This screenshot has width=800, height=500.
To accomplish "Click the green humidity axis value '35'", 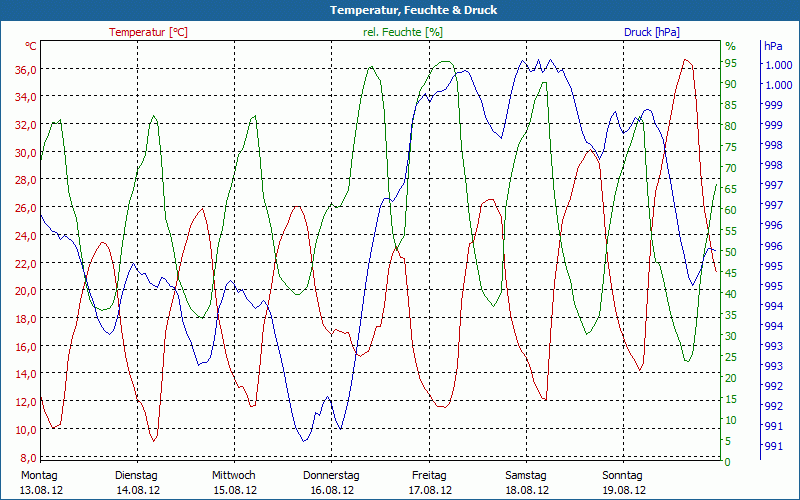I will click(x=731, y=315).
